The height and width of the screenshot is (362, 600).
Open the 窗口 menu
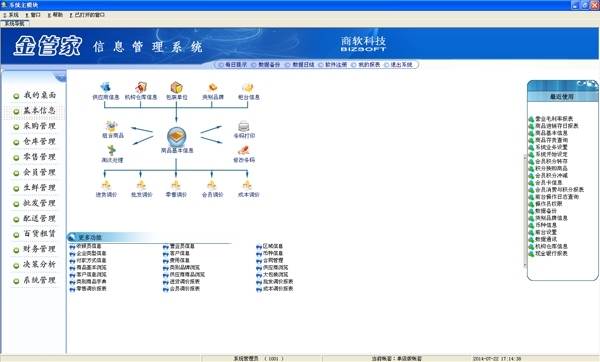tap(33, 15)
